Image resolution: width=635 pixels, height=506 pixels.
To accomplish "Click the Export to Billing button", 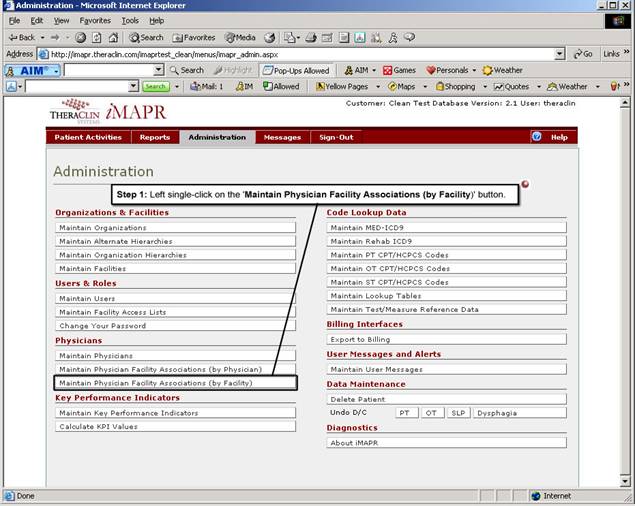I will [x=446, y=340].
